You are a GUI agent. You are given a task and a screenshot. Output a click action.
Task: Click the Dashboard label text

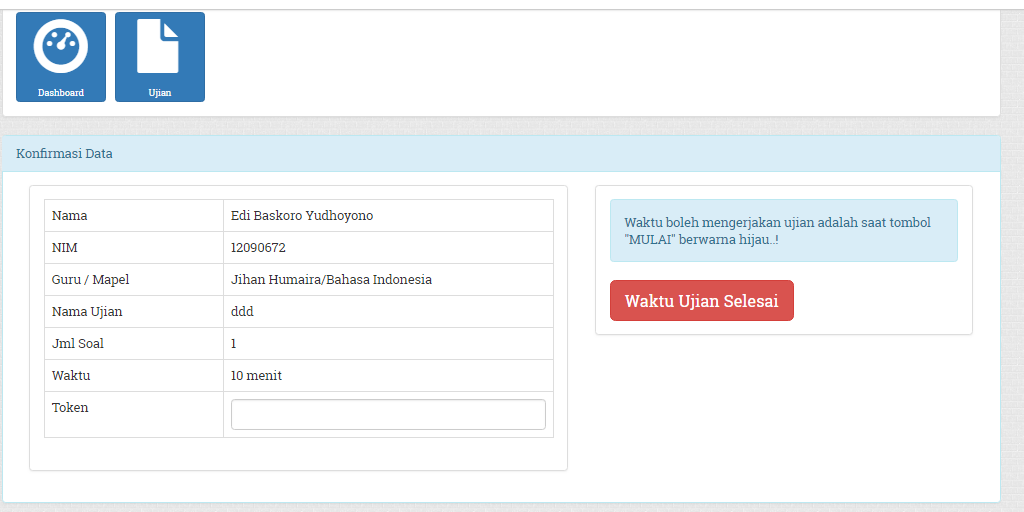(61, 93)
